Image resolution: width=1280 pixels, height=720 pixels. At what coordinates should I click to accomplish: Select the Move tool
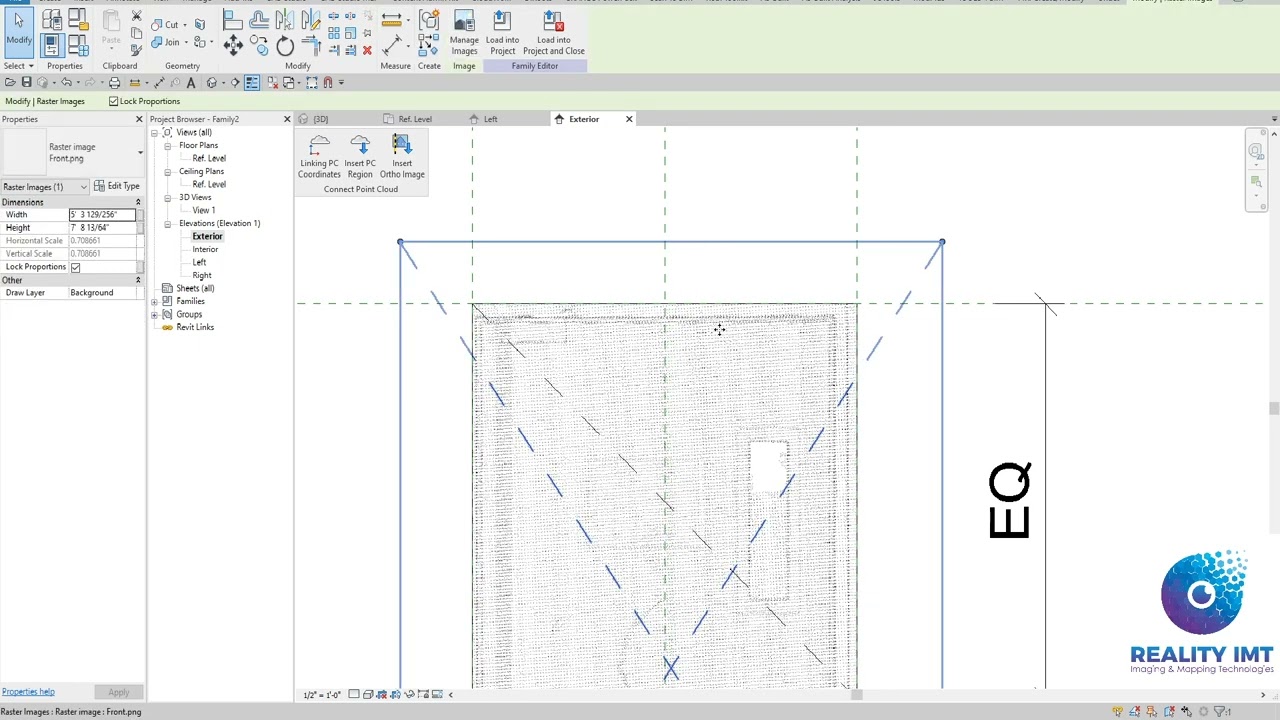(233, 44)
